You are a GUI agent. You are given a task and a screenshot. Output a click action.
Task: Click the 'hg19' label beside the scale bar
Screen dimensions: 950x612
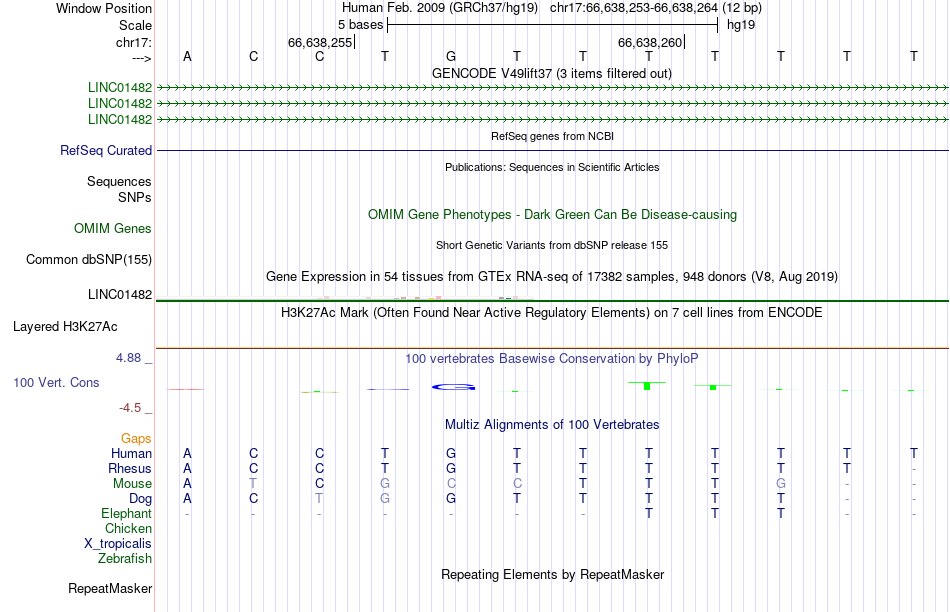741,25
